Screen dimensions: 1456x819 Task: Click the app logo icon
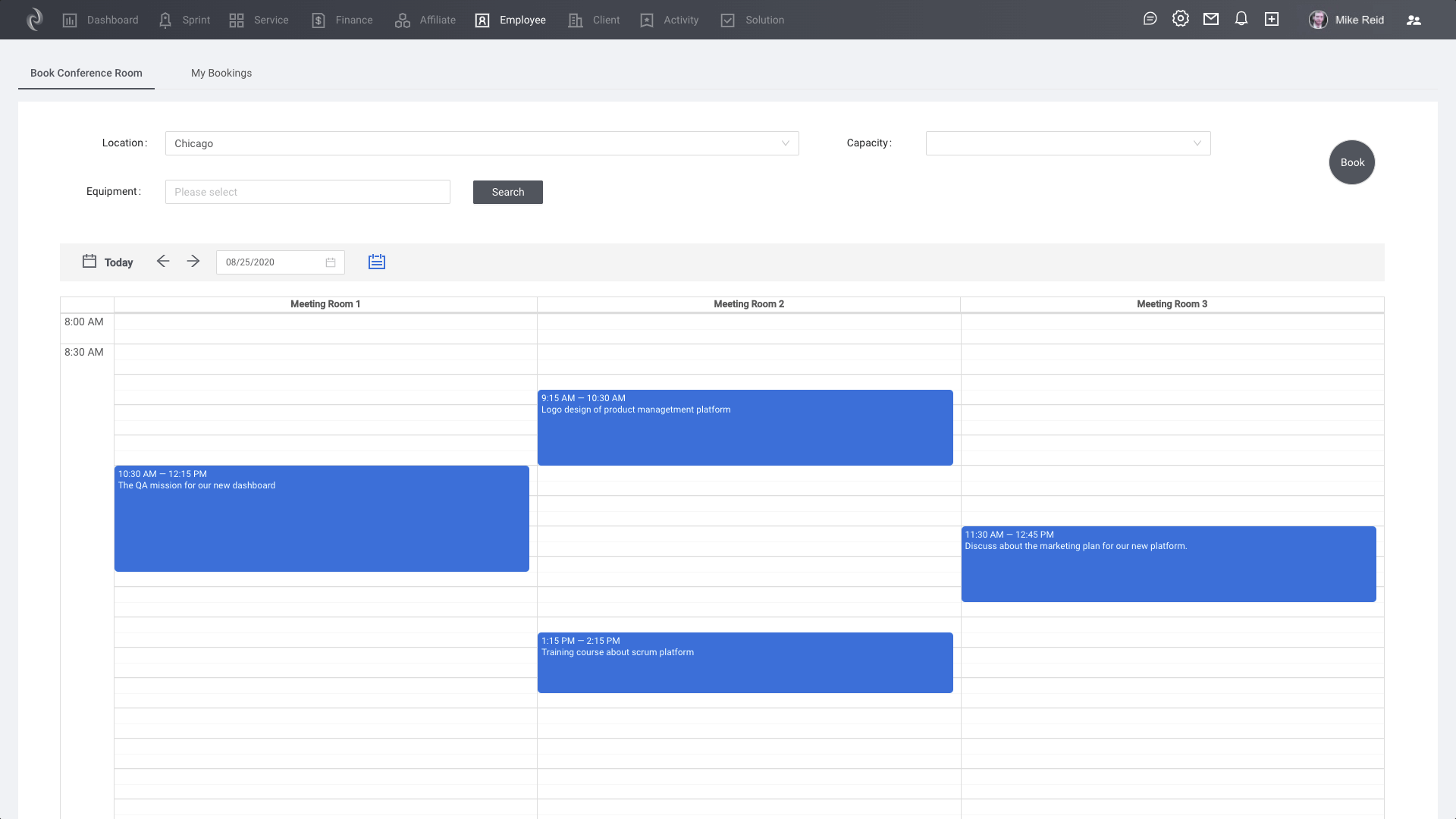pyautogui.click(x=35, y=20)
